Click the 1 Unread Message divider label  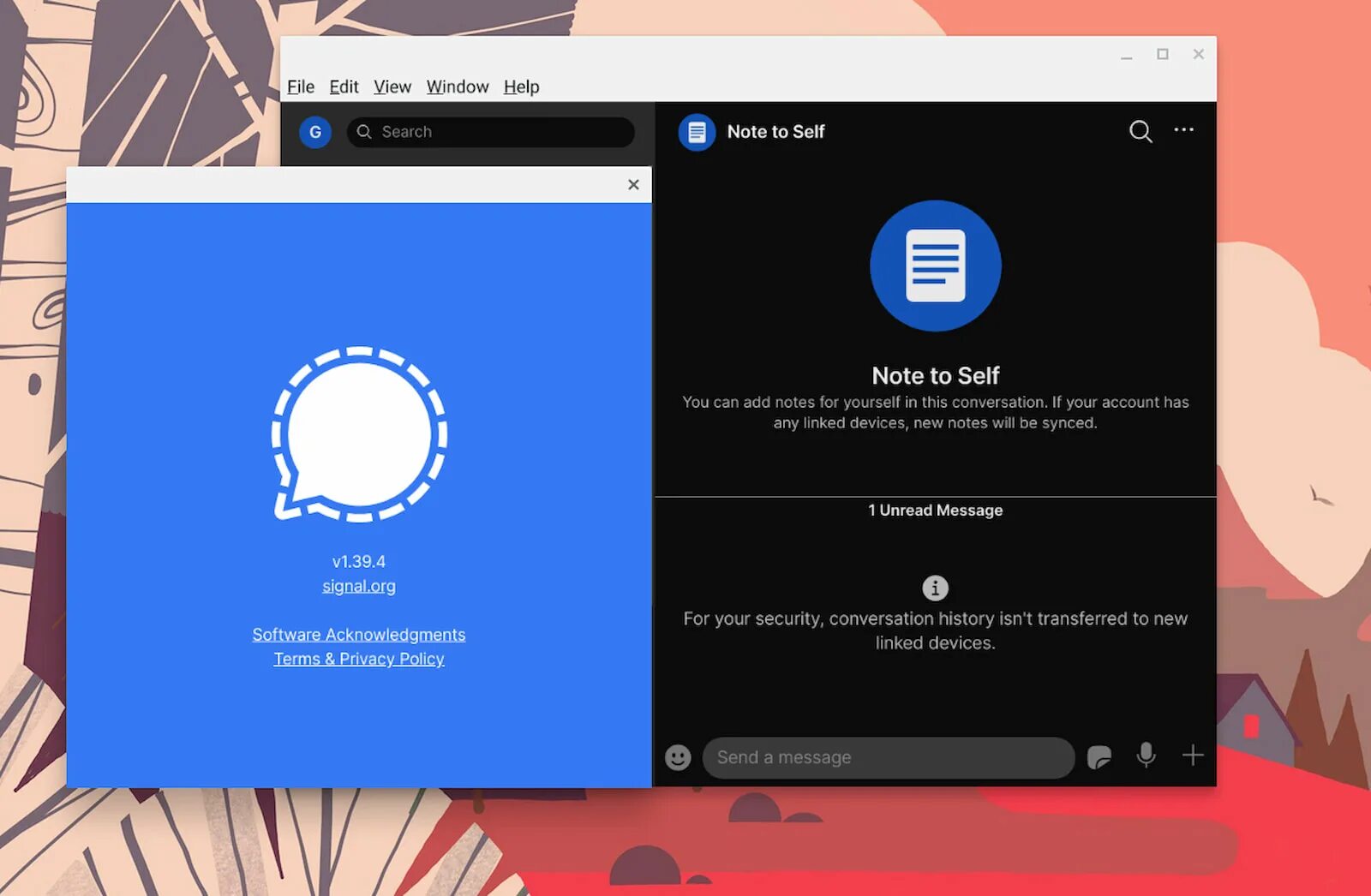(936, 511)
